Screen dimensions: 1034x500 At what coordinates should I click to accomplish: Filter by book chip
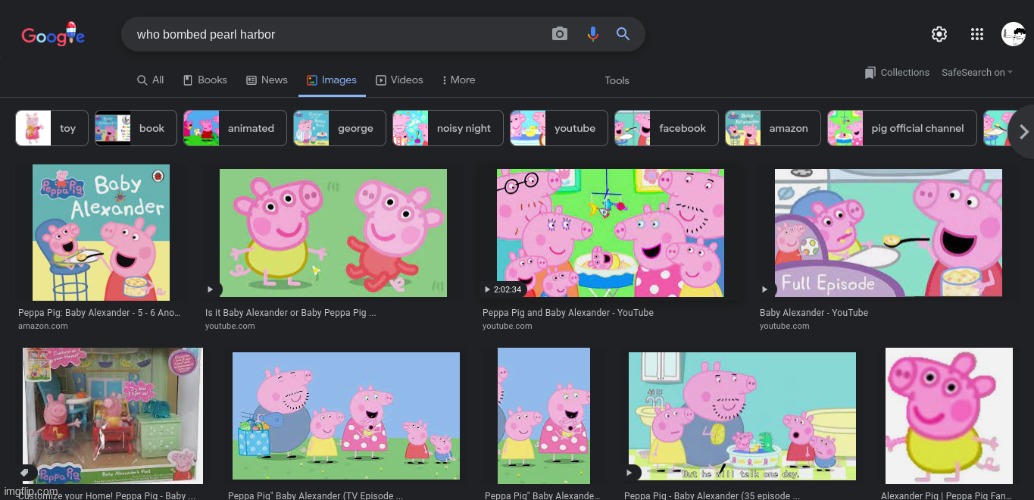click(x=136, y=128)
